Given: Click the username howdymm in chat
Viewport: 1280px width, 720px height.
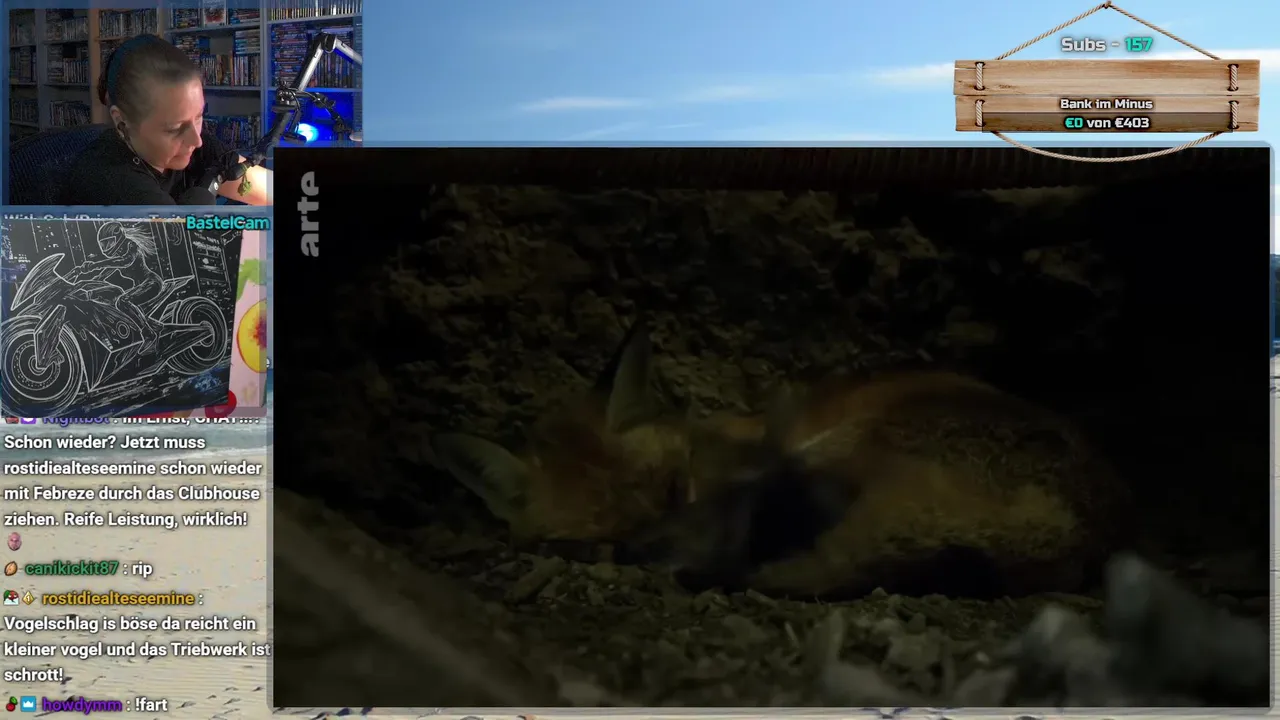Looking at the screenshot, I should click(x=81, y=705).
